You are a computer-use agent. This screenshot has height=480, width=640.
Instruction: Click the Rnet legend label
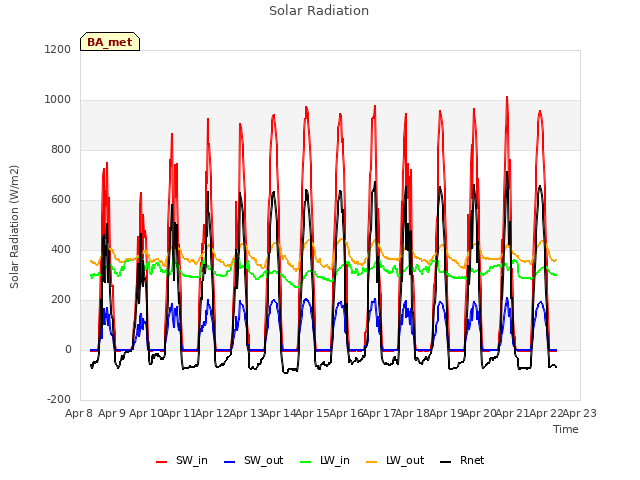(x=472, y=460)
